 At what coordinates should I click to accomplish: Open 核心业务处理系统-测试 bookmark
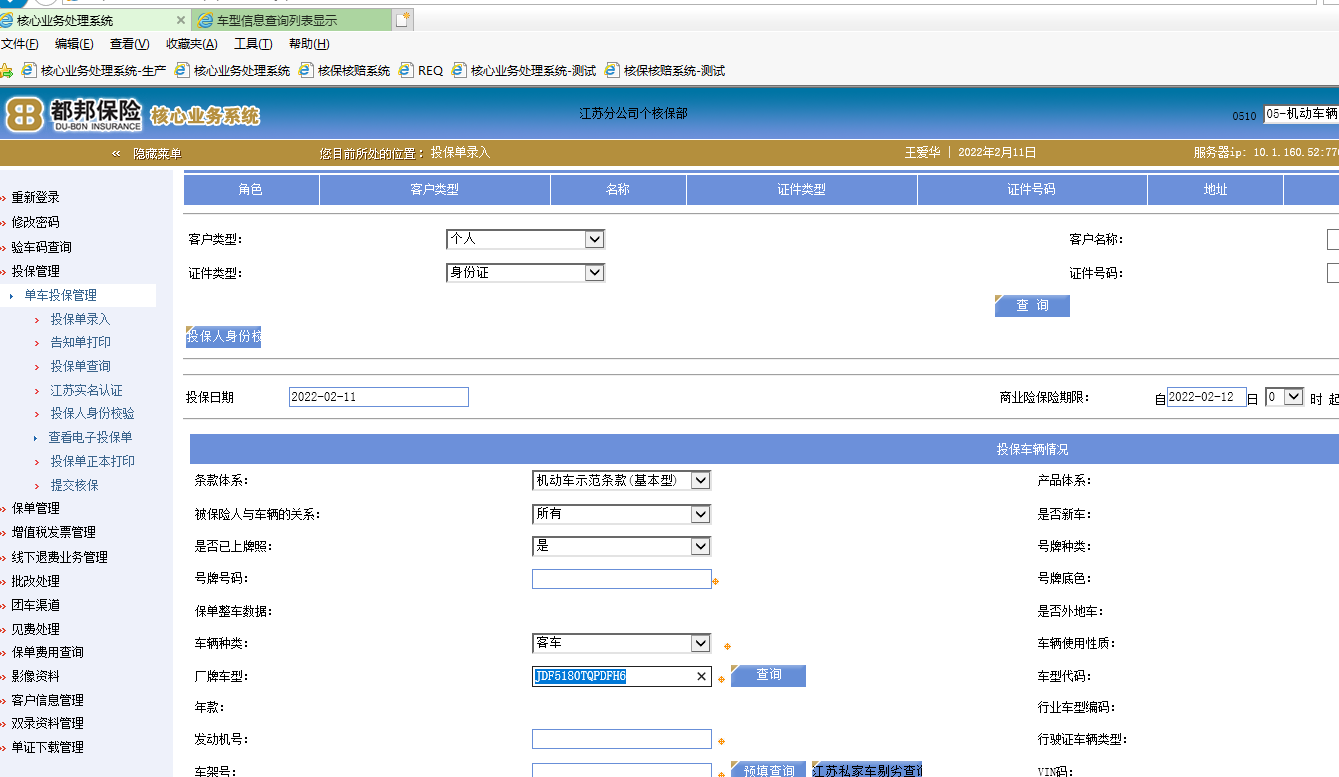pyautogui.click(x=524, y=71)
